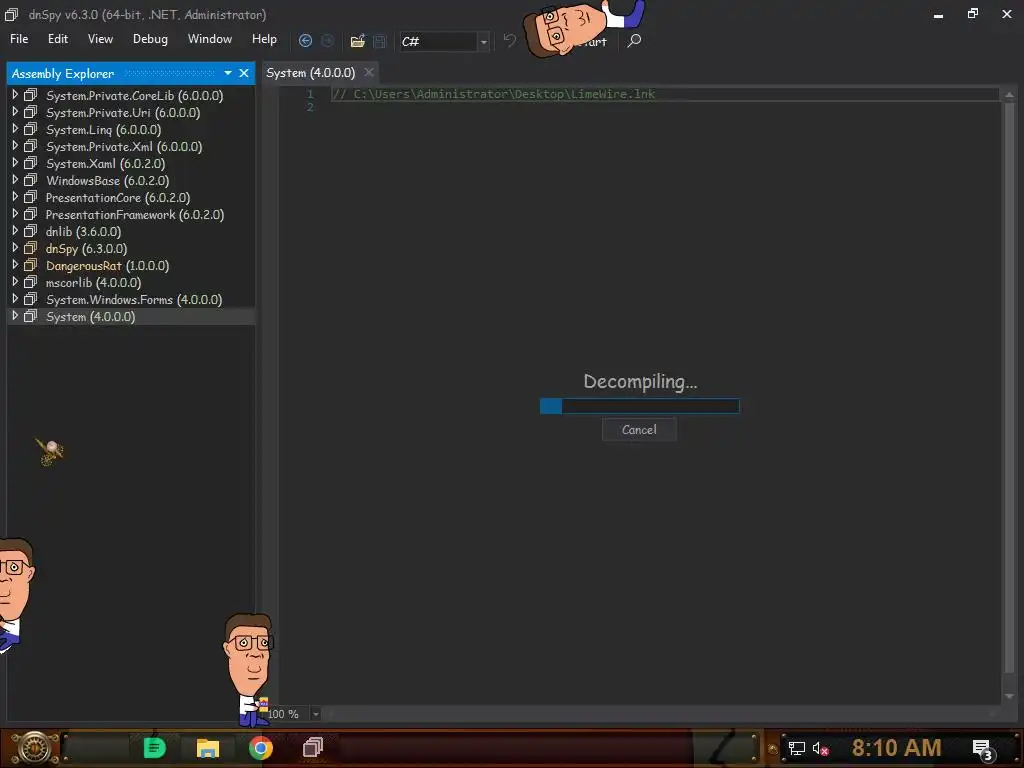Click the Undo toolbar icon
The height and width of the screenshot is (768, 1024).
[x=509, y=40]
